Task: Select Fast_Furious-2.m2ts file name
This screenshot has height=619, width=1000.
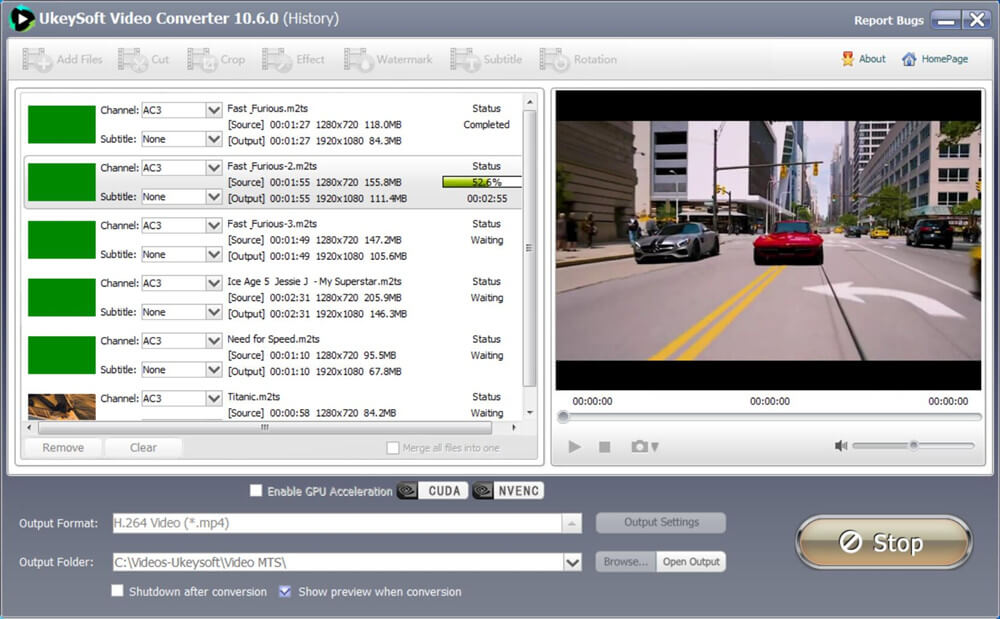Action: (x=272, y=166)
